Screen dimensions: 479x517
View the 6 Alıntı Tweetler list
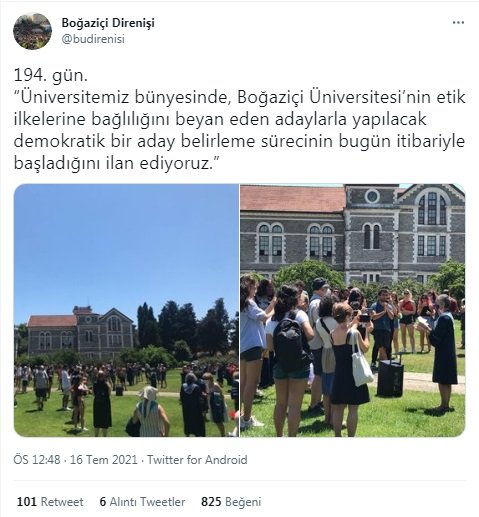(x=142, y=502)
